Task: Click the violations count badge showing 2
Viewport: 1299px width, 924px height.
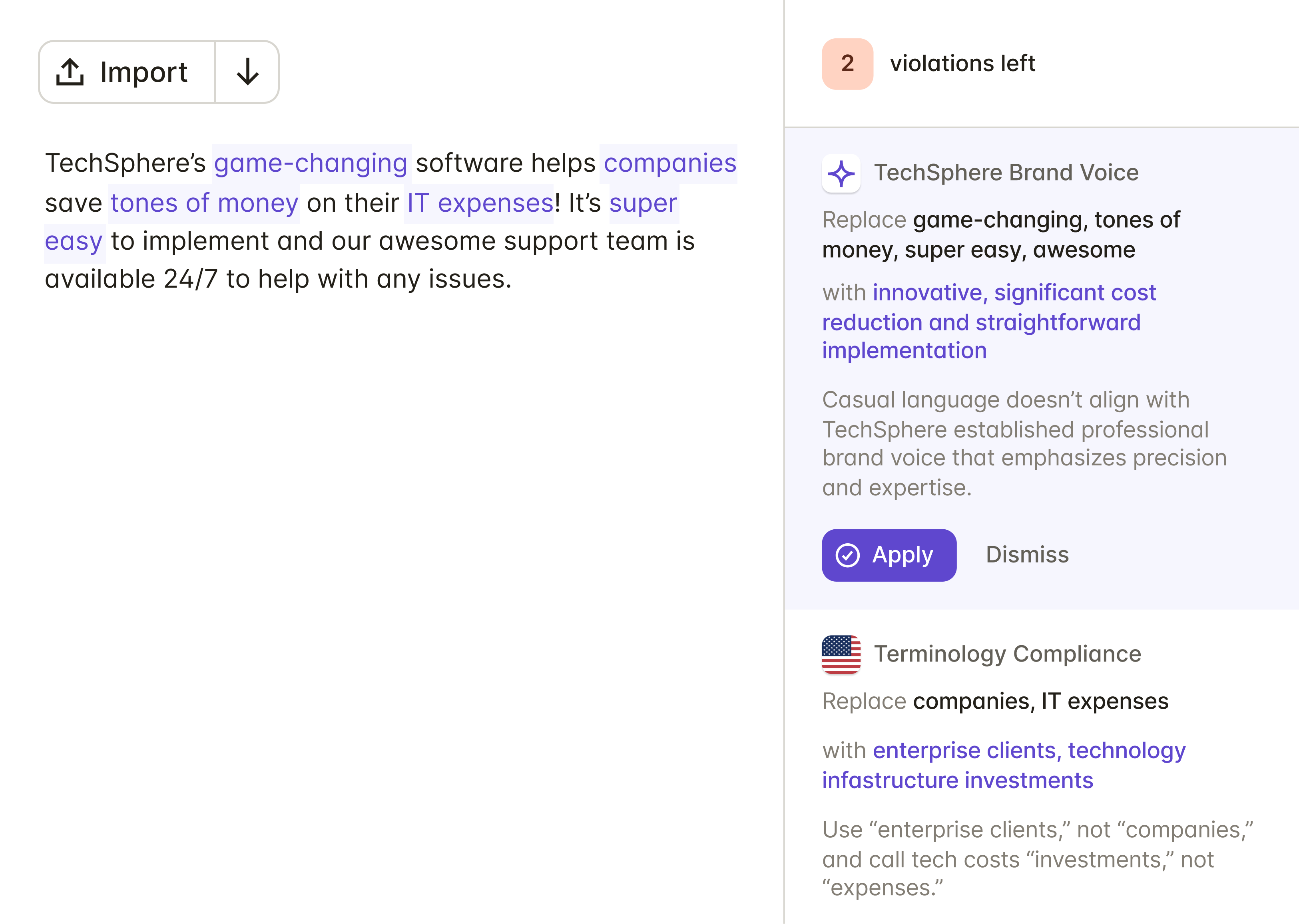Action: point(847,64)
